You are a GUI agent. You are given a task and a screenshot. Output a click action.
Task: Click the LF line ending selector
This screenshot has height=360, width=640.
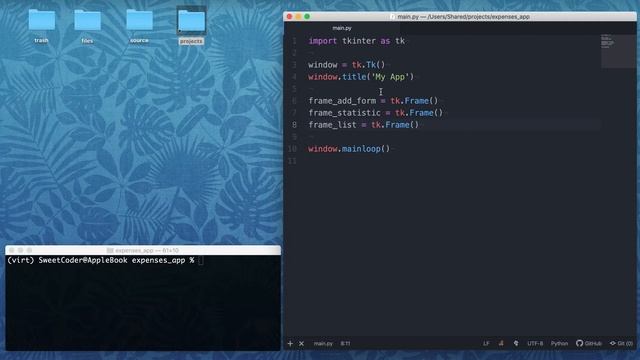click(486, 343)
